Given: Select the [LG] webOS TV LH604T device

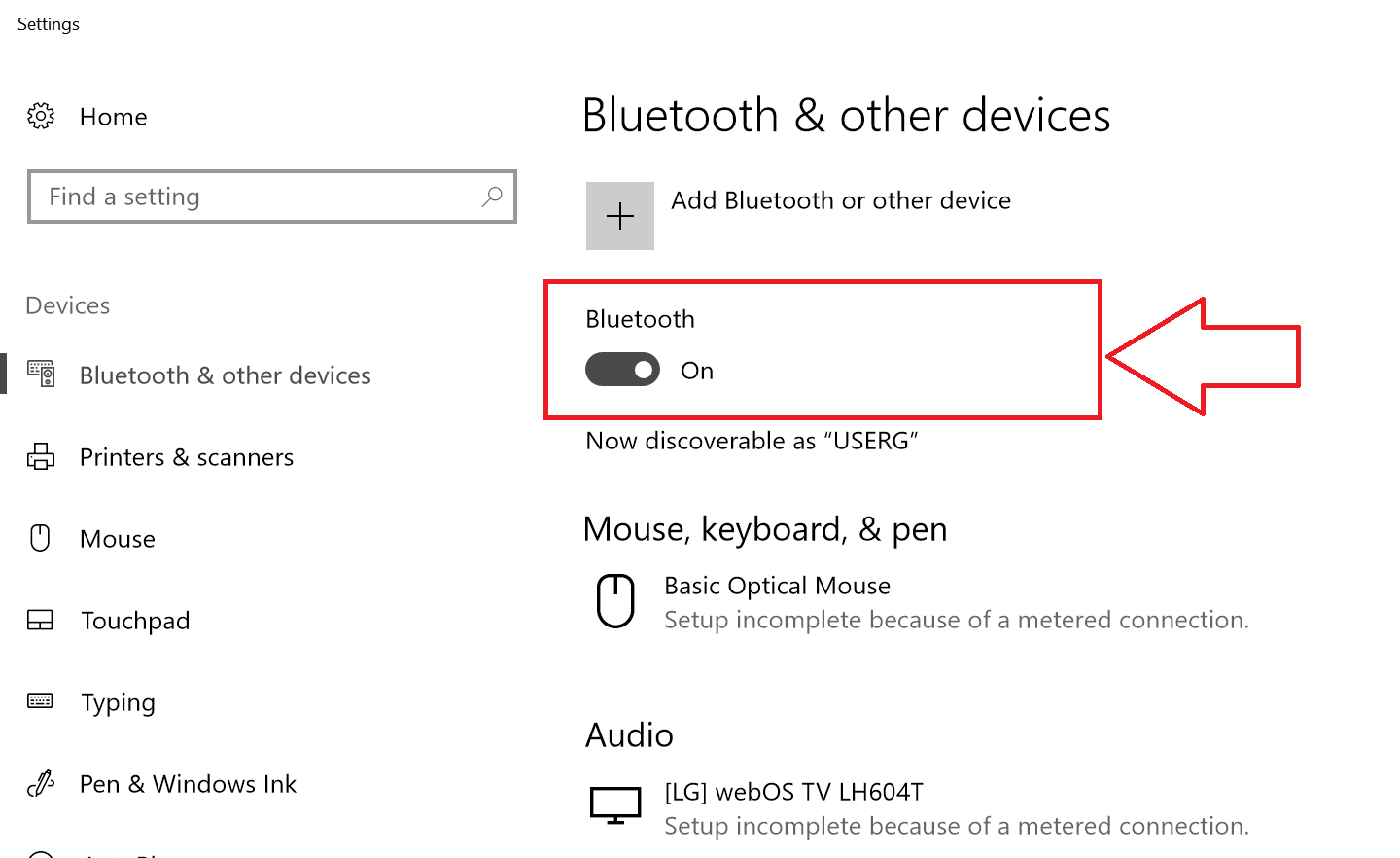Looking at the screenshot, I should coord(919,808).
